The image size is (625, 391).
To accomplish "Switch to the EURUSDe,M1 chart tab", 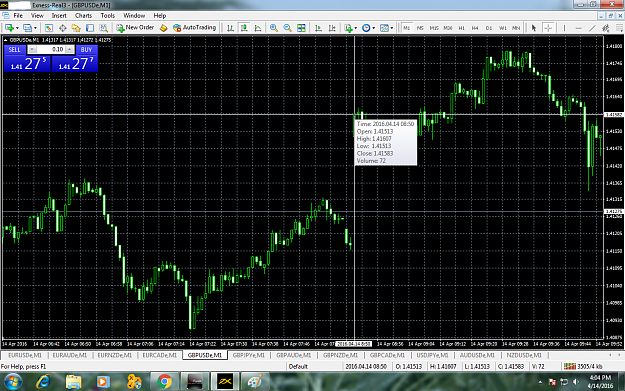I will click(x=25, y=355).
